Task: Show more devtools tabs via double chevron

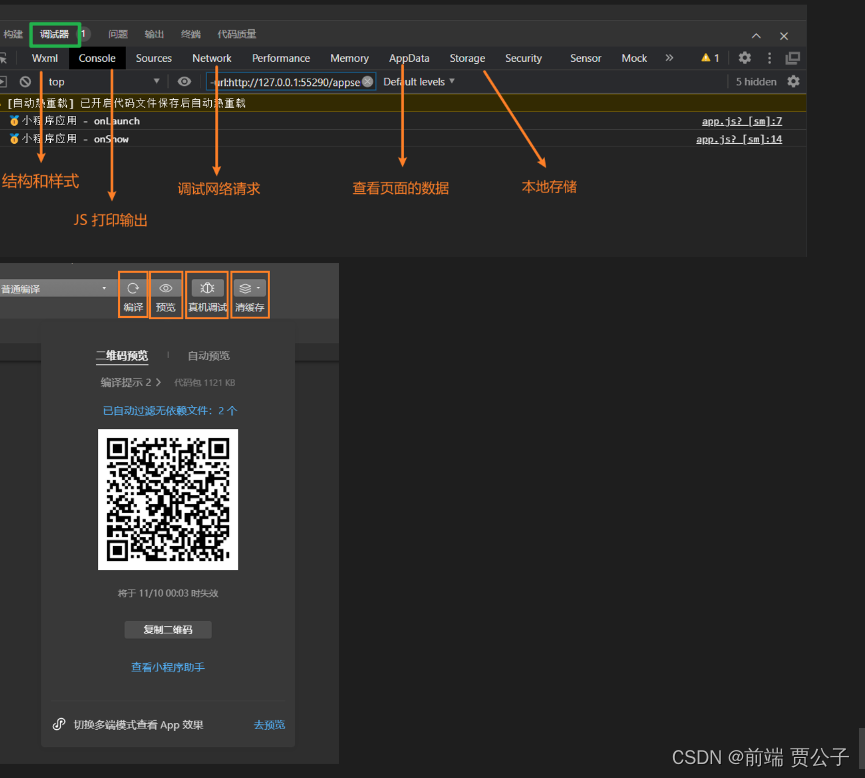Action: coord(669,58)
